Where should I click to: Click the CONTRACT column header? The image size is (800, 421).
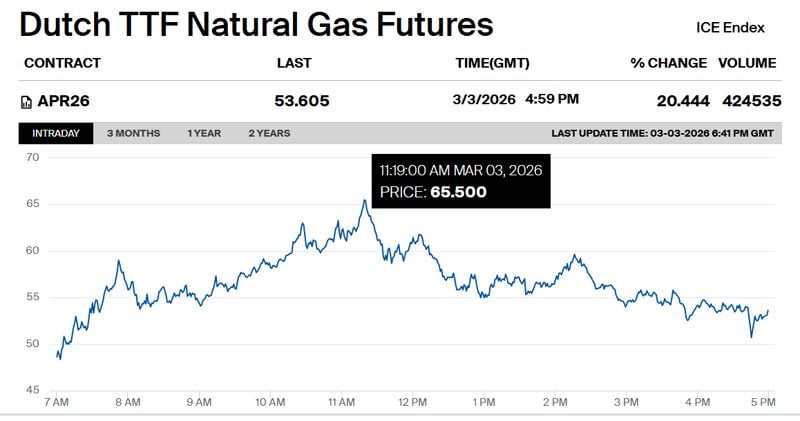coord(62,63)
